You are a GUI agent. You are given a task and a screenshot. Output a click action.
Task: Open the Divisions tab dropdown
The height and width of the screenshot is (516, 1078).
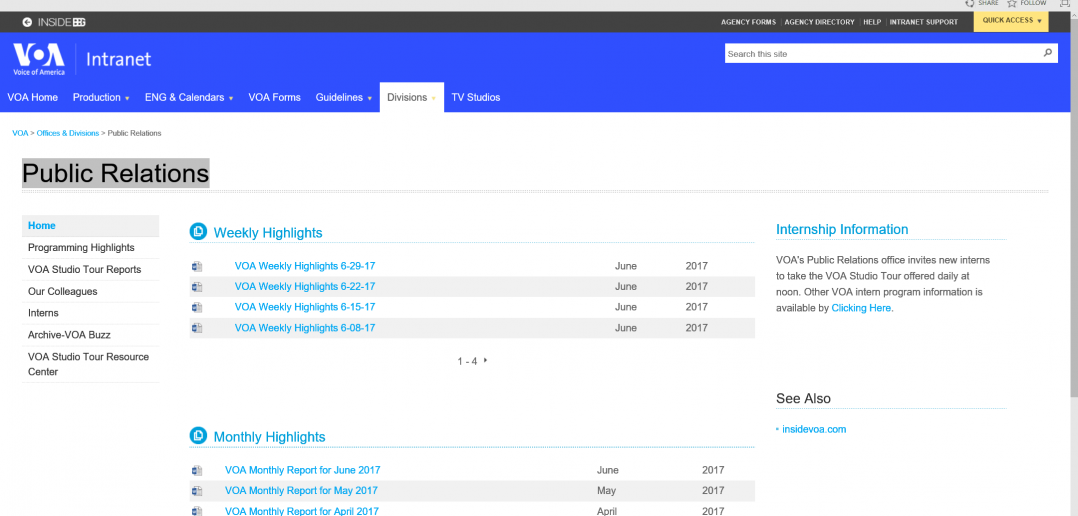tap(411, 98)
